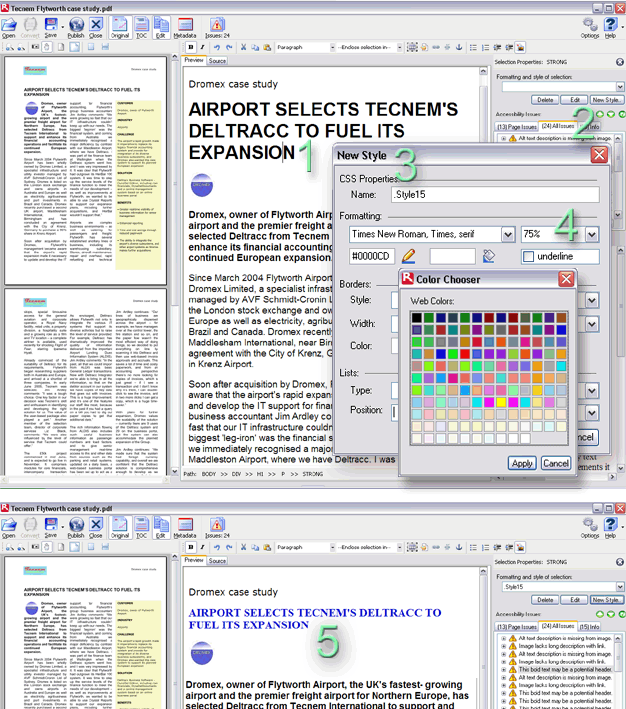Click Redo arrow in upper window editor toolbar
Viewport: 626px width, 709px height.
pyautogui.click(x=229, y=47)
